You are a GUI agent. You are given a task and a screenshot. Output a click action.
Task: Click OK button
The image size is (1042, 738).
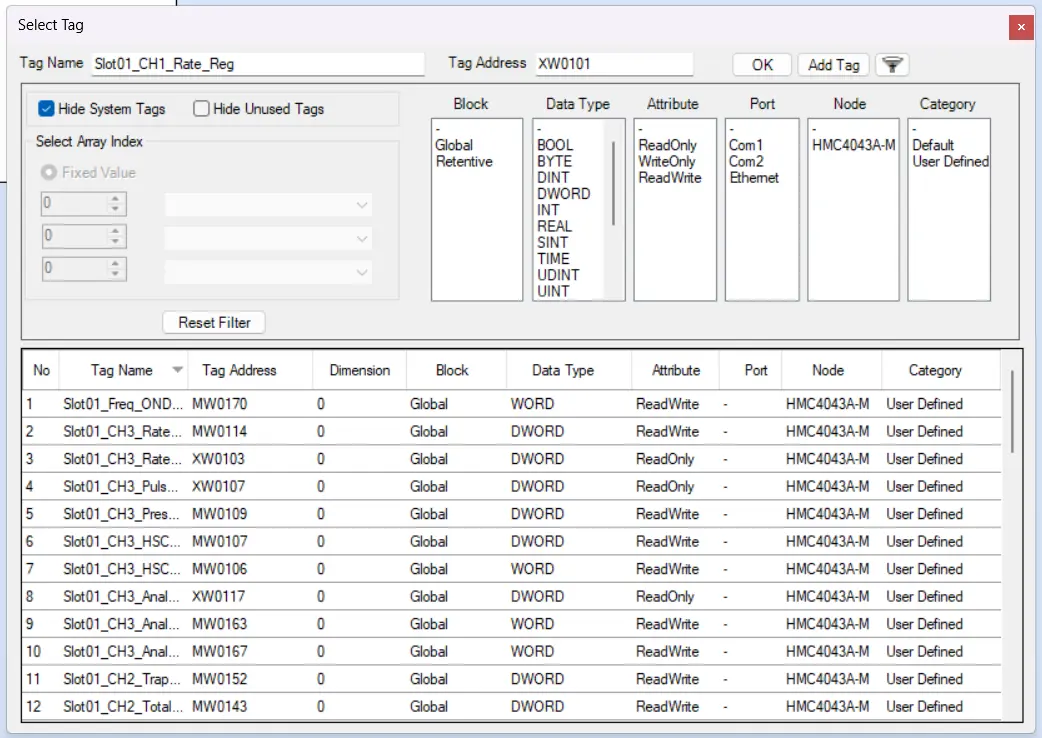pos(762,64)
